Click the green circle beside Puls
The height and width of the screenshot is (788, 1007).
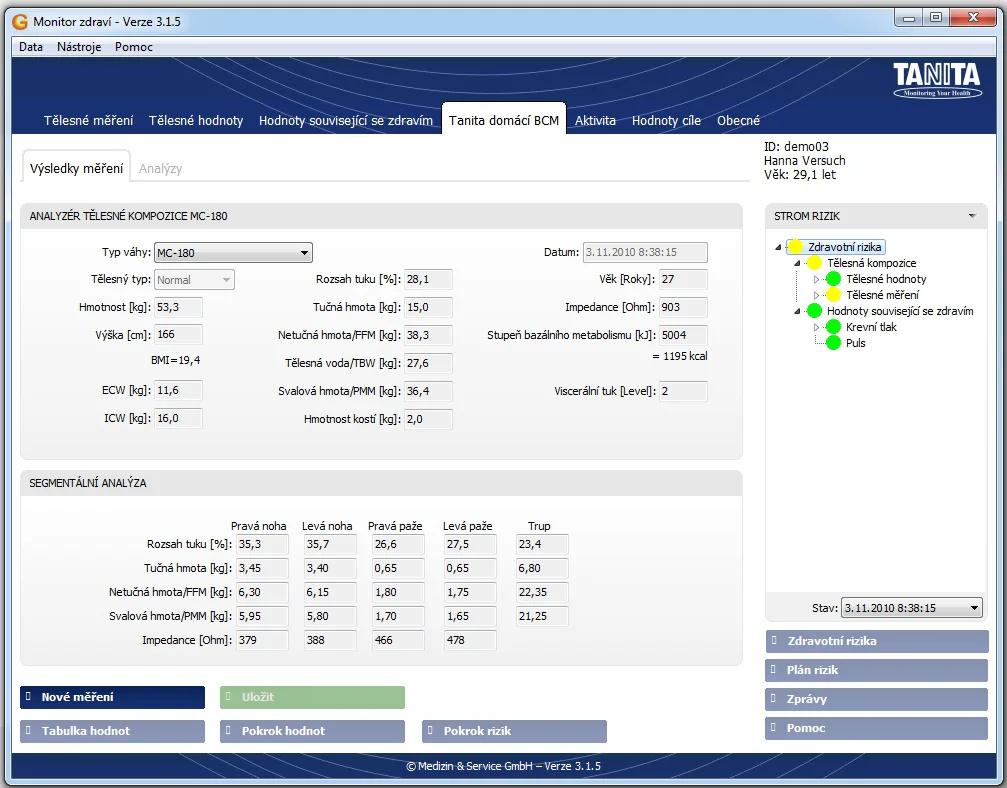pyautogui.click(x=833, y=343)
